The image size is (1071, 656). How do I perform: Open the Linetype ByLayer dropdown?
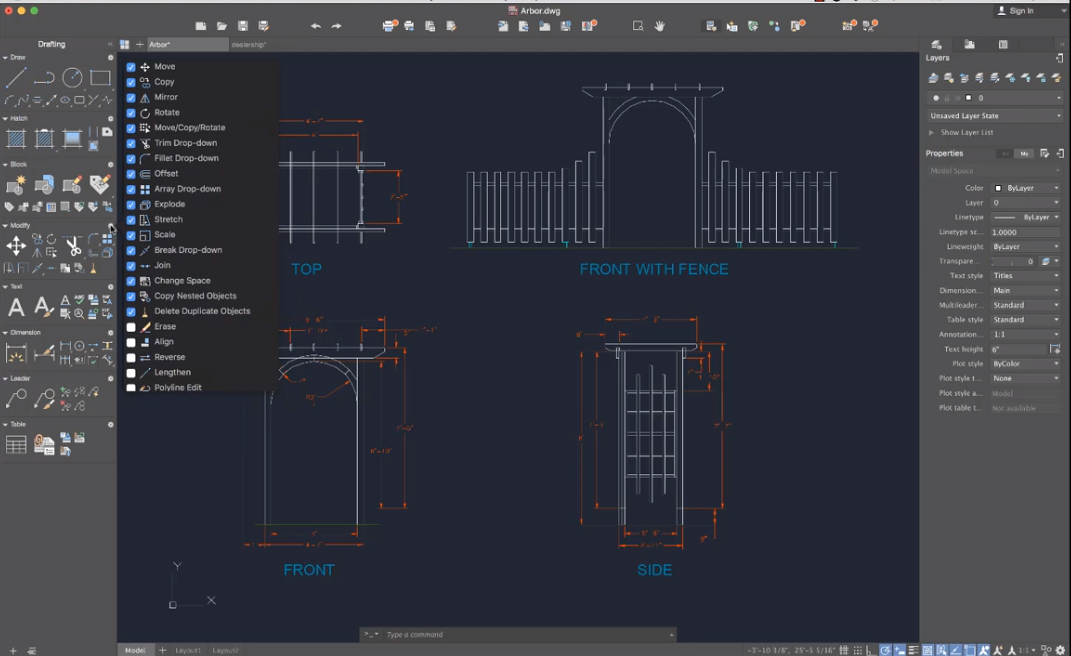[1027, 217]
